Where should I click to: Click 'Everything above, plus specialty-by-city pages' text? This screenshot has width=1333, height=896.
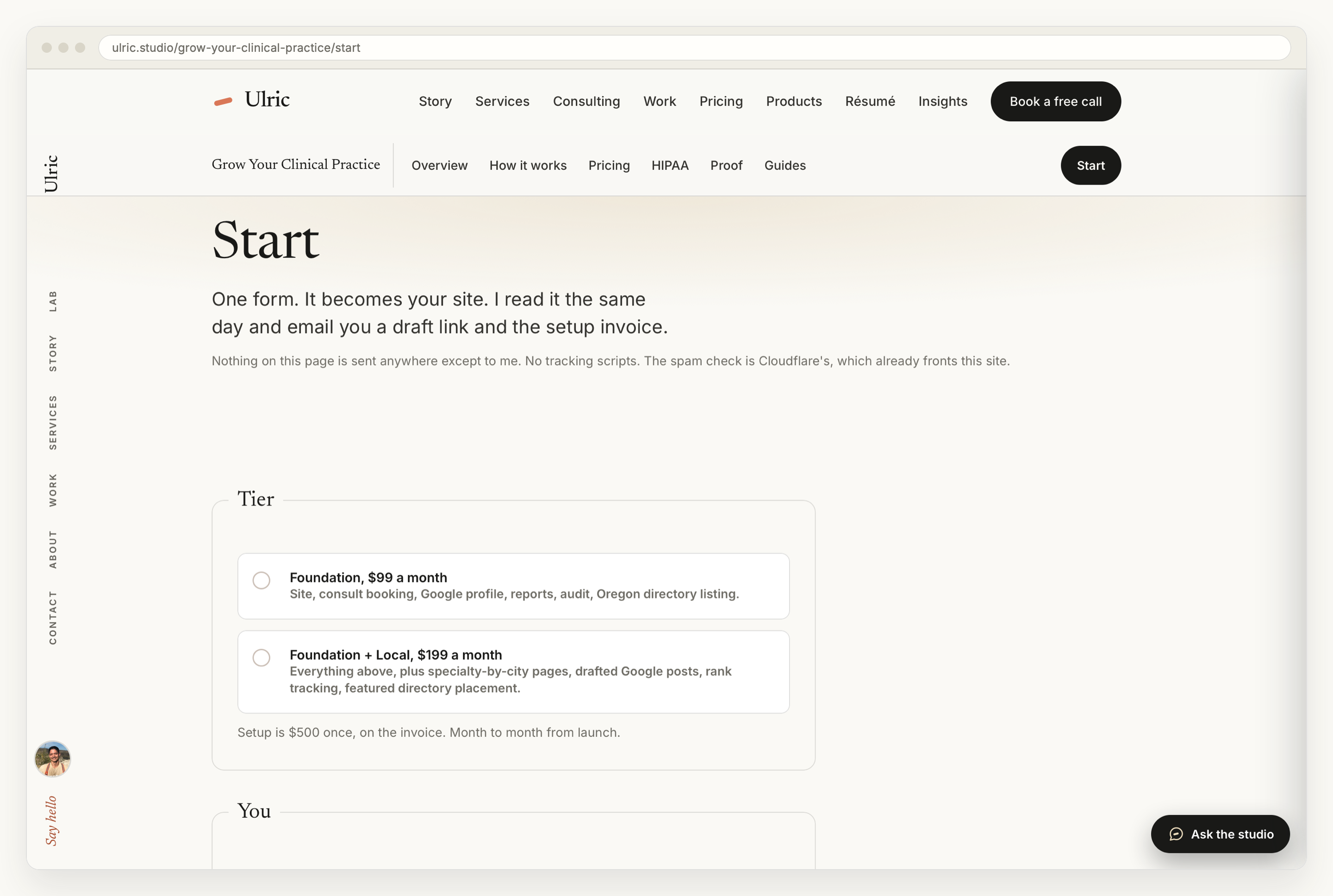pyautogui.click(x=510, y=679)
